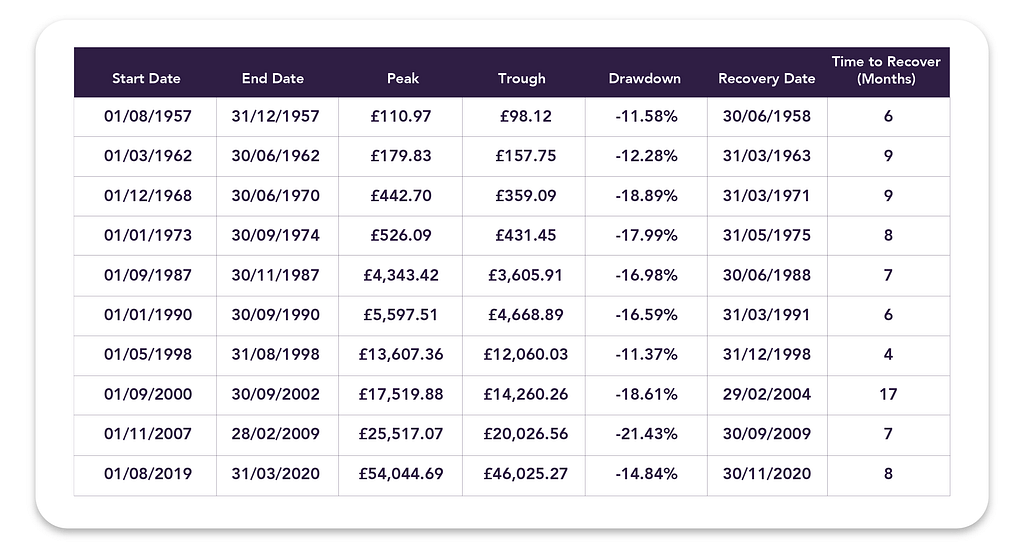Click the -18.89% drawdown cell

pyautogui.click(x=646, y=196)
